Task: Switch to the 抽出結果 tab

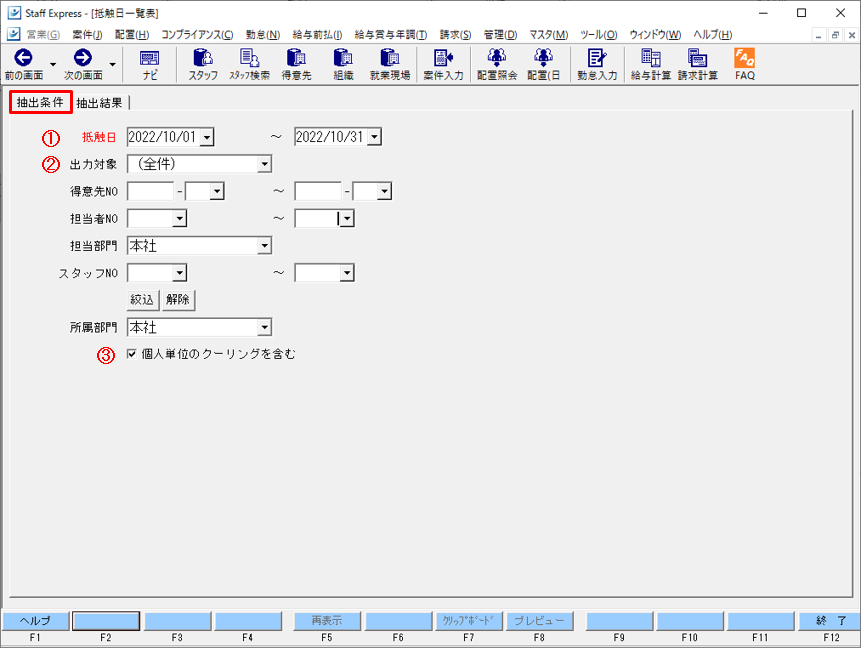Action: (99, 103)
